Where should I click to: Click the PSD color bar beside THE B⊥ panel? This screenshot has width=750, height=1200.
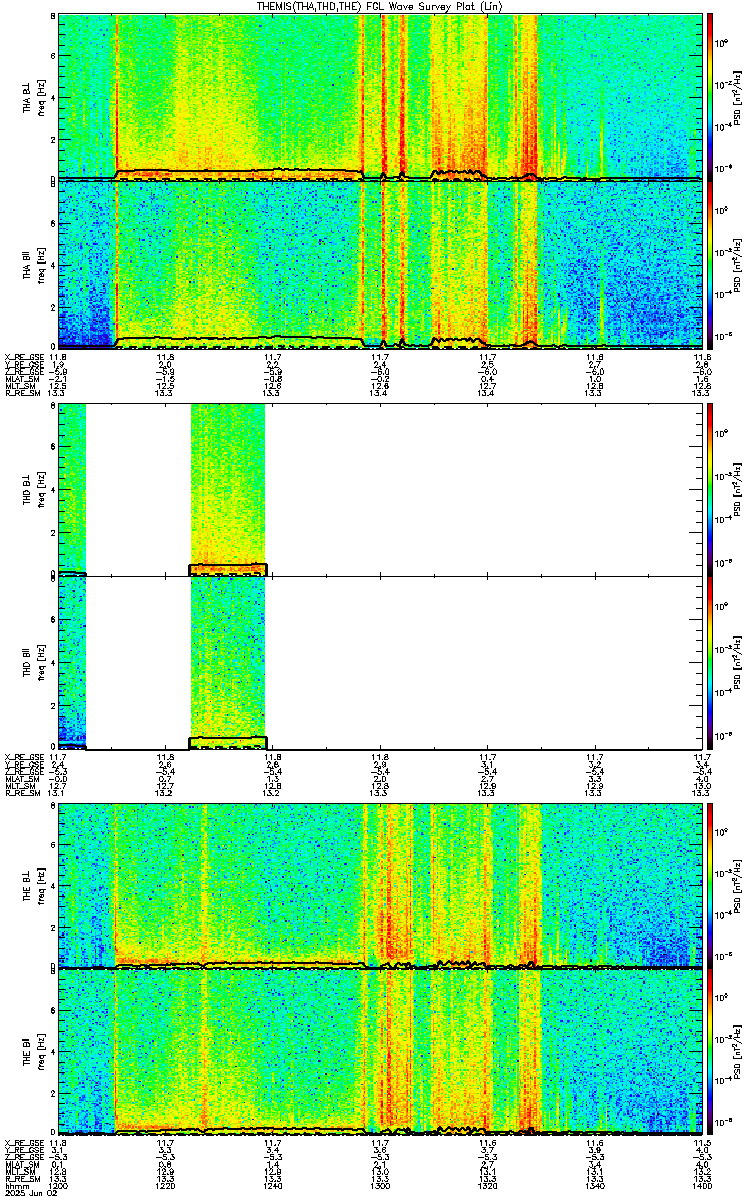(x=710, y=885)
